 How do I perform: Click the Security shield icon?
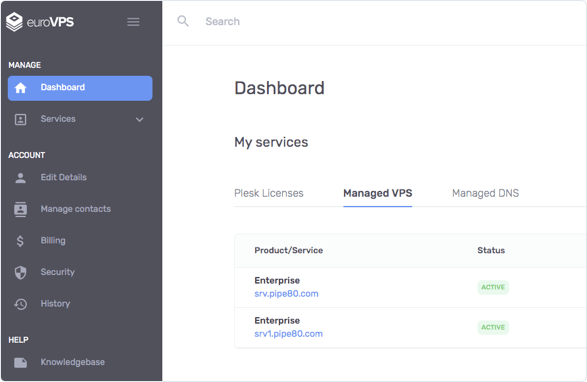coord(20,273)
